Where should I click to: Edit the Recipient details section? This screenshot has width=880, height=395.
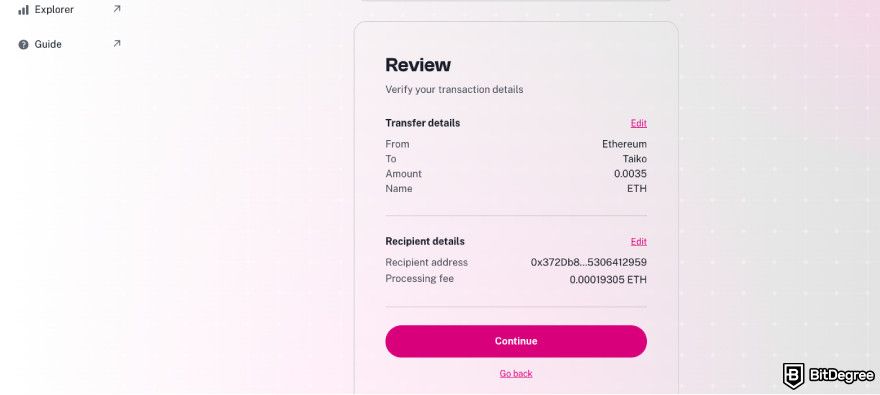point(639,241)
